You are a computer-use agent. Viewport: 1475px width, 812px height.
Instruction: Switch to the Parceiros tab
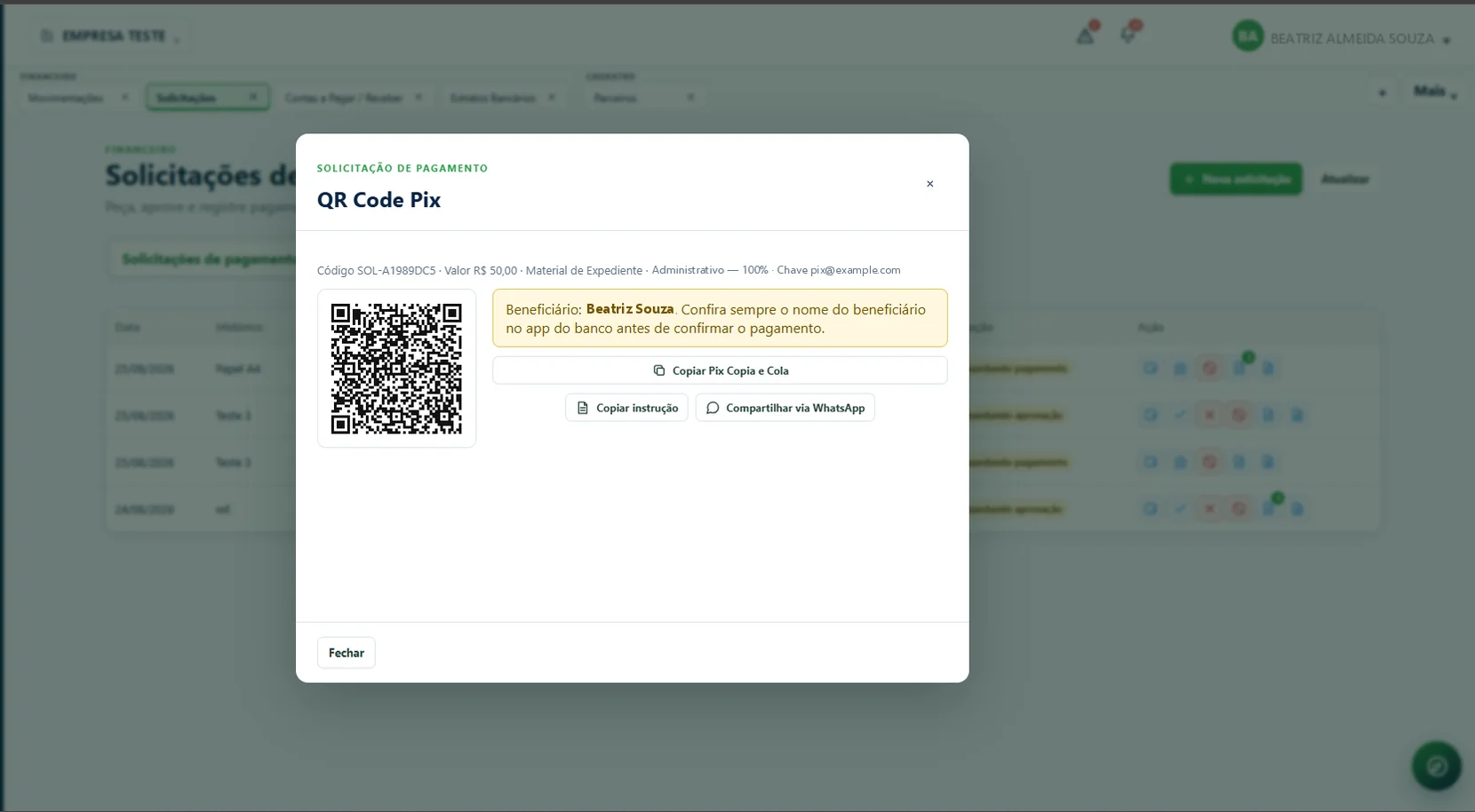click(x=615, y=98)
